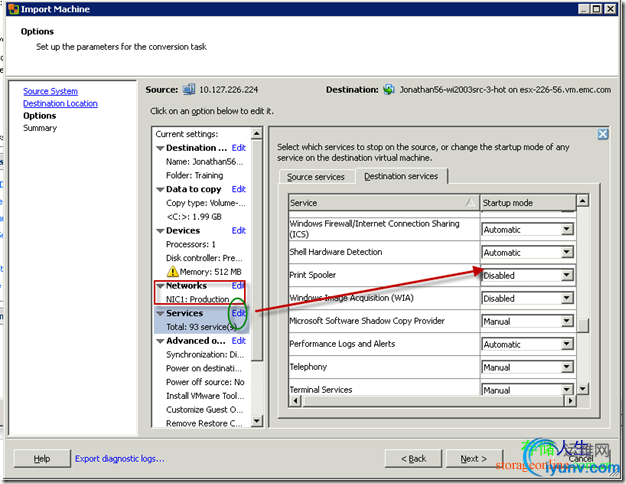Collapse the Data to copy section
Viewport: 626px width, 484px height.
pyautogui.click(x=160, y=189)
